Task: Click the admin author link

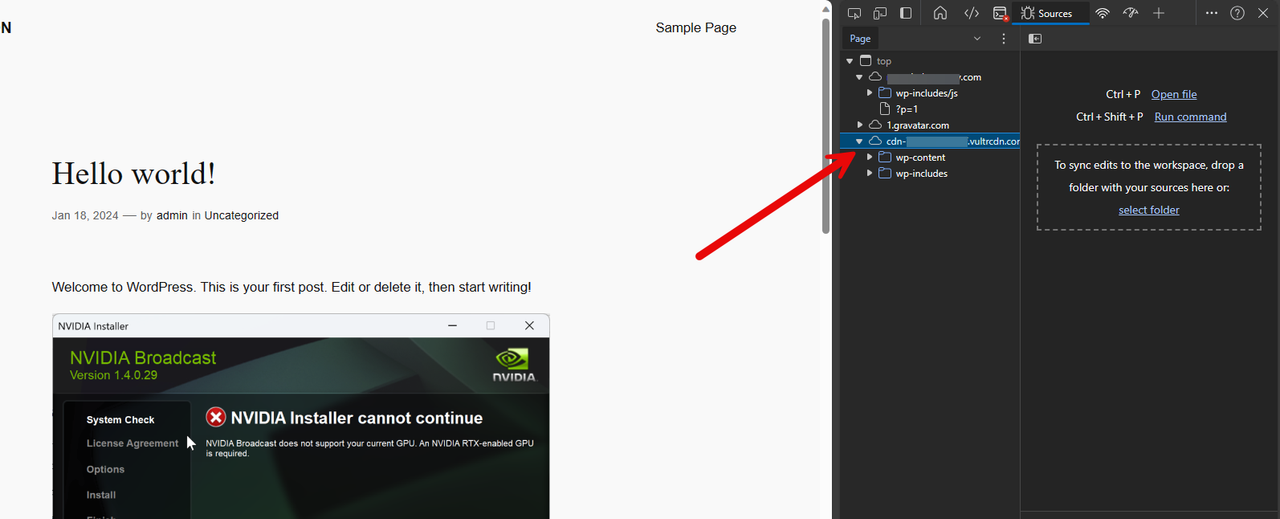Action: point(172,215)
